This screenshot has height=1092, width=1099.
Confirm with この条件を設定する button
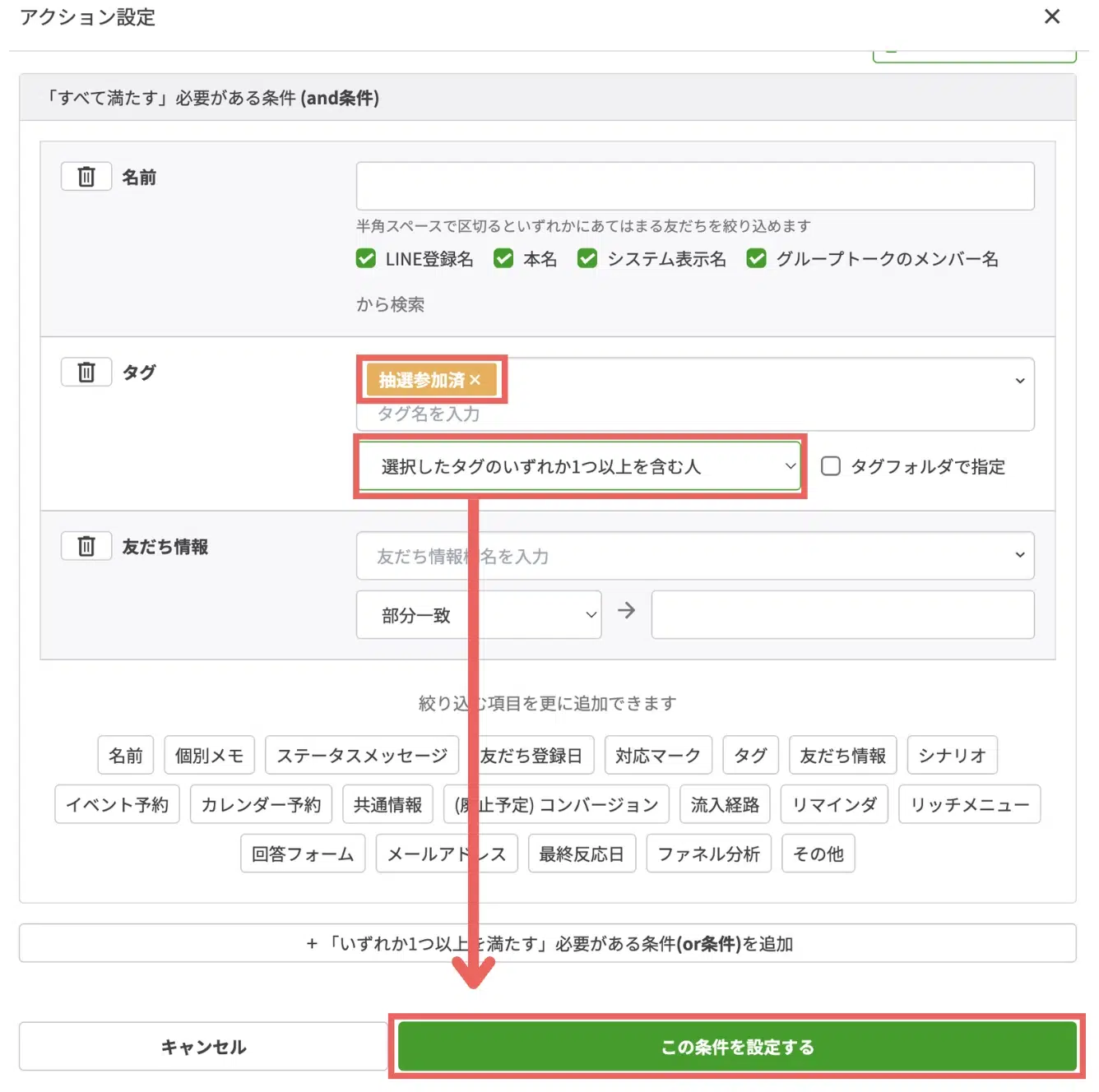pos(737,1047)
